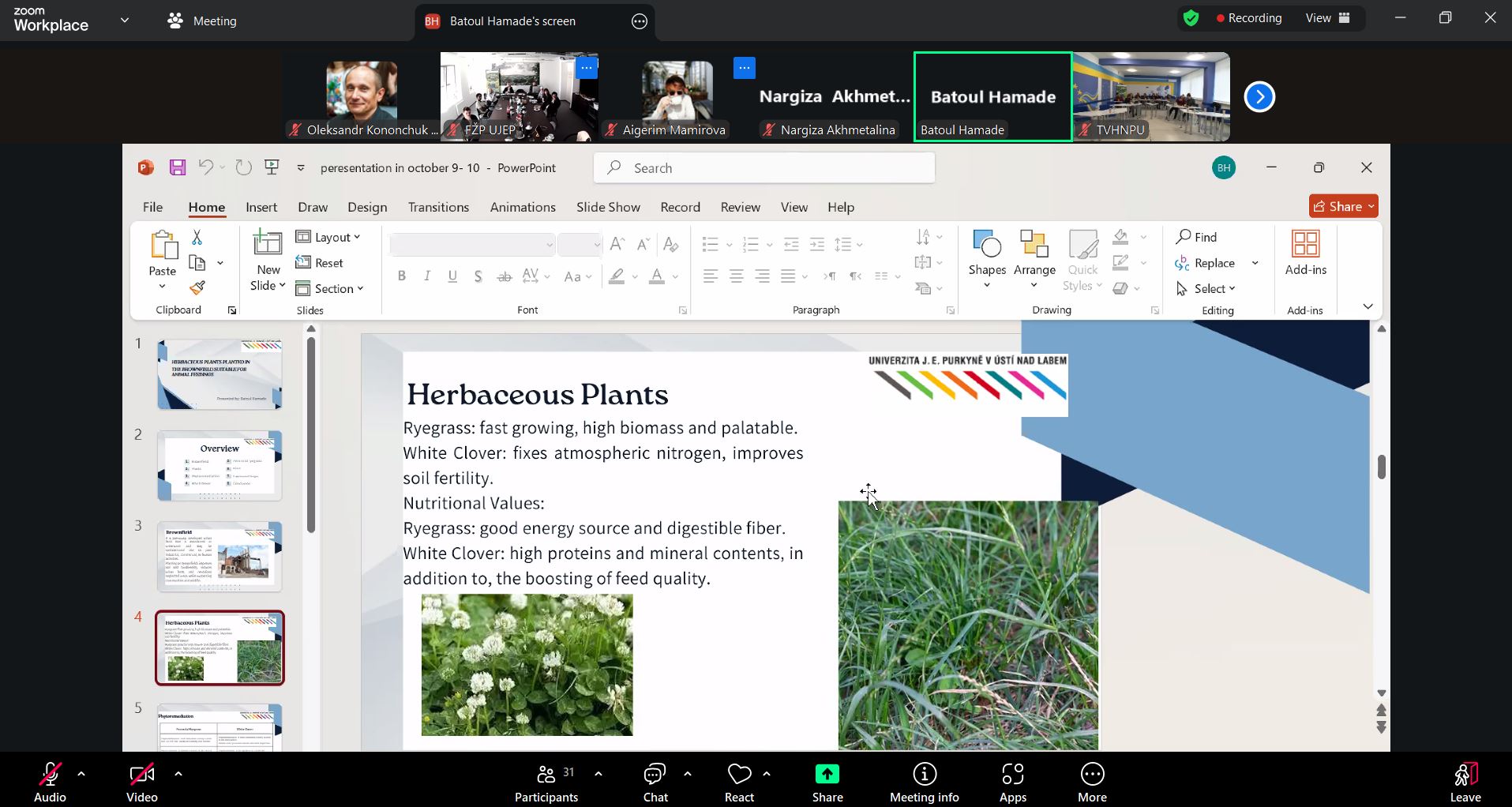Unmute microphone with the Audio button
The height and width of the screenshot is (807, 1512).
point(50,782)
